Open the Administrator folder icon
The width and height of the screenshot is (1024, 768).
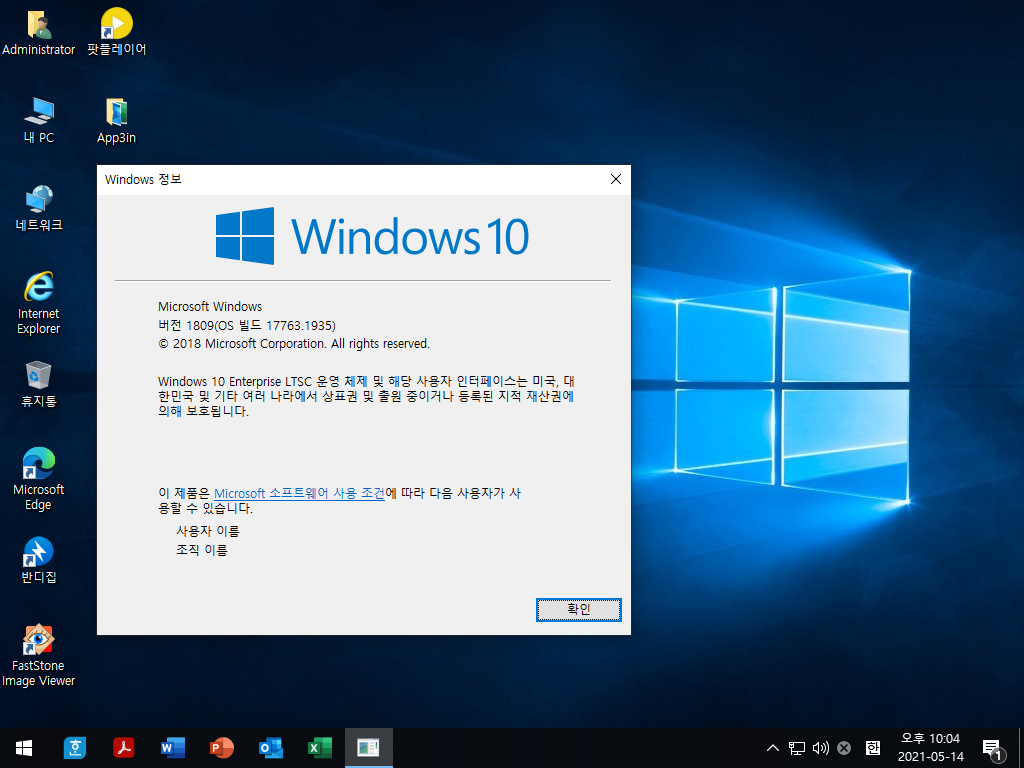click(39, 32)
